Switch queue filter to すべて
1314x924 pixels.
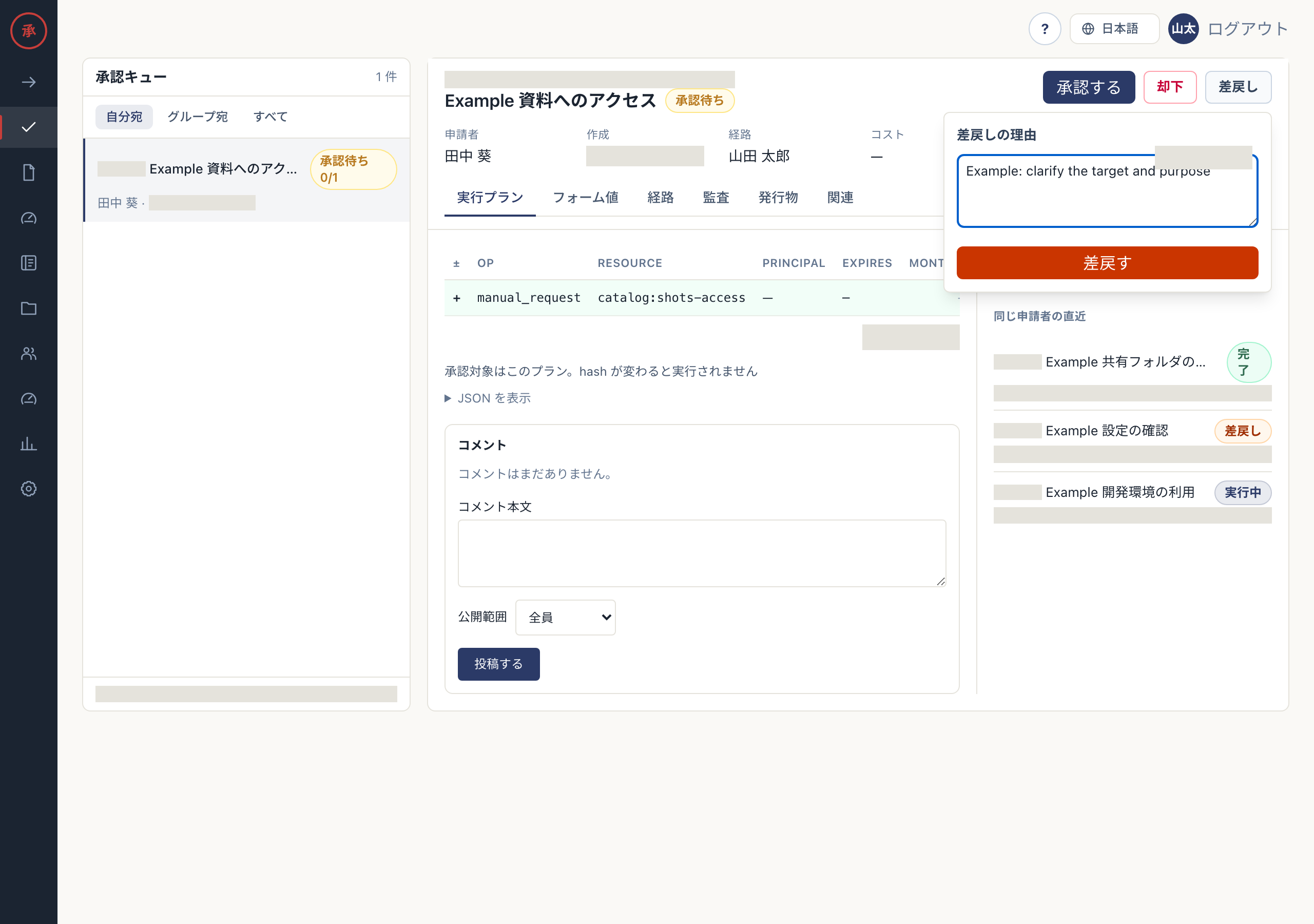pyautogui.click(x=270, y=117)
